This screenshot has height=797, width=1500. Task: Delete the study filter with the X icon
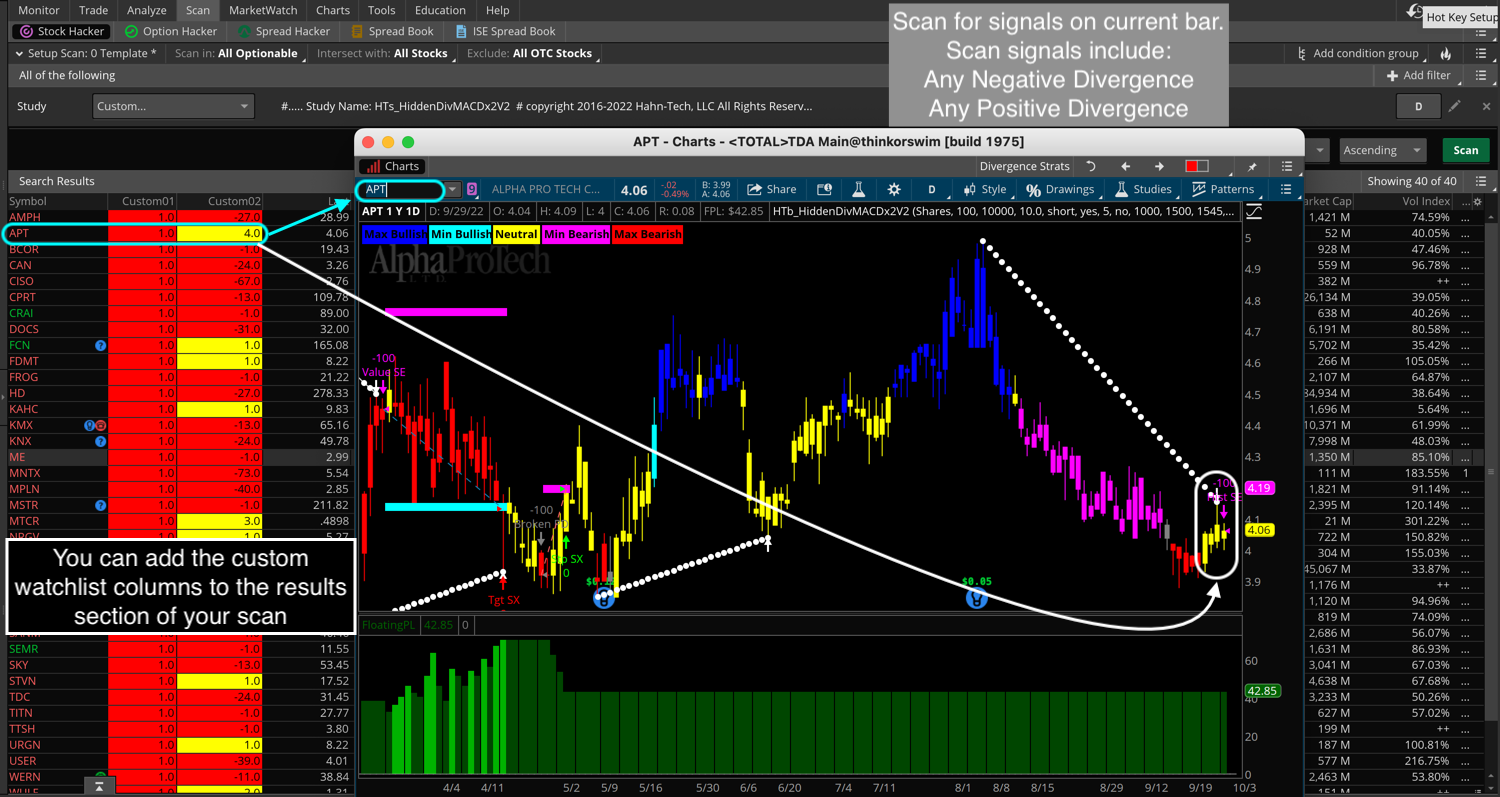(x=1486, y=106)
